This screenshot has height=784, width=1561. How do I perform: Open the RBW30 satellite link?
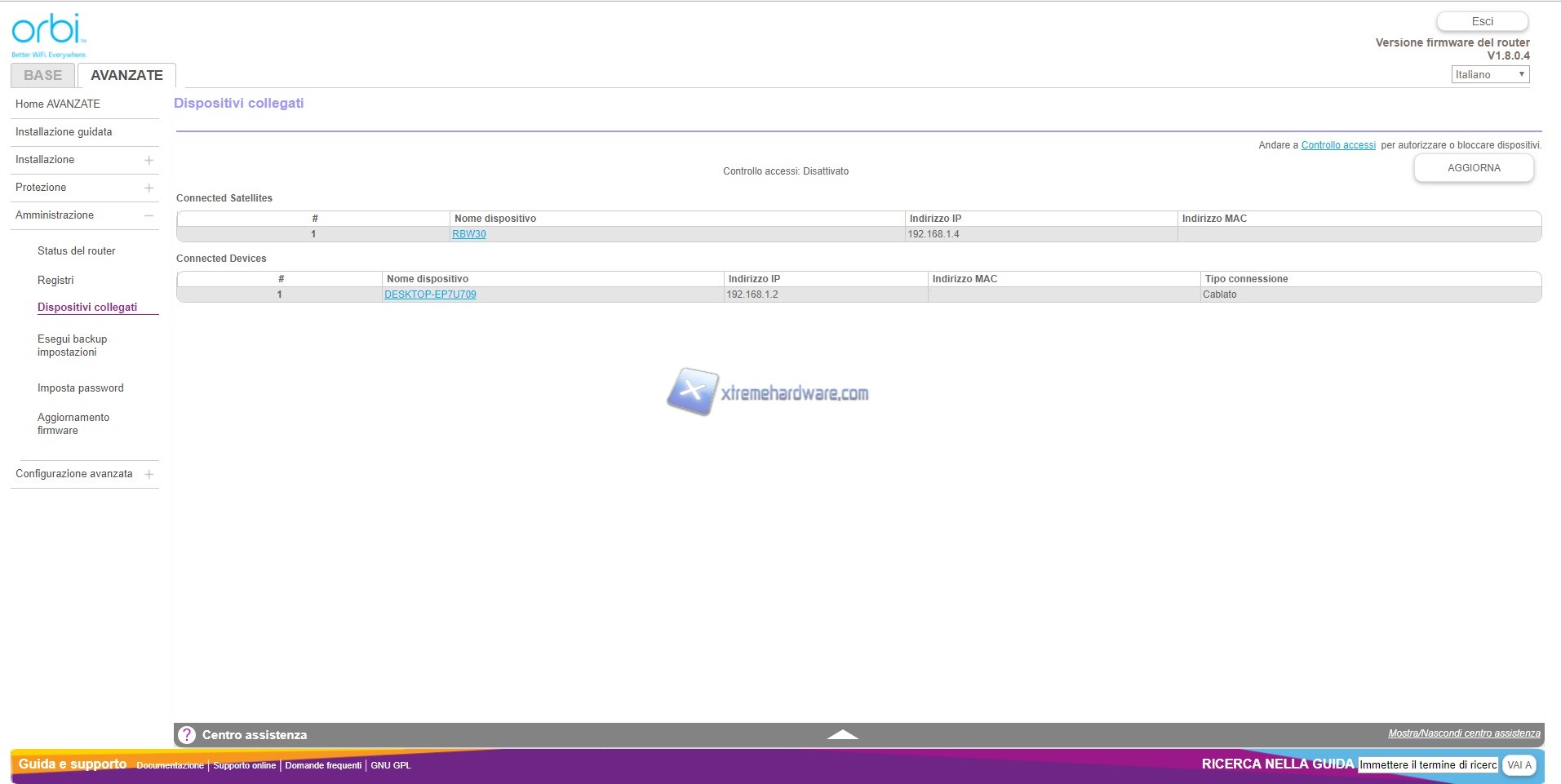click(469, 234)
